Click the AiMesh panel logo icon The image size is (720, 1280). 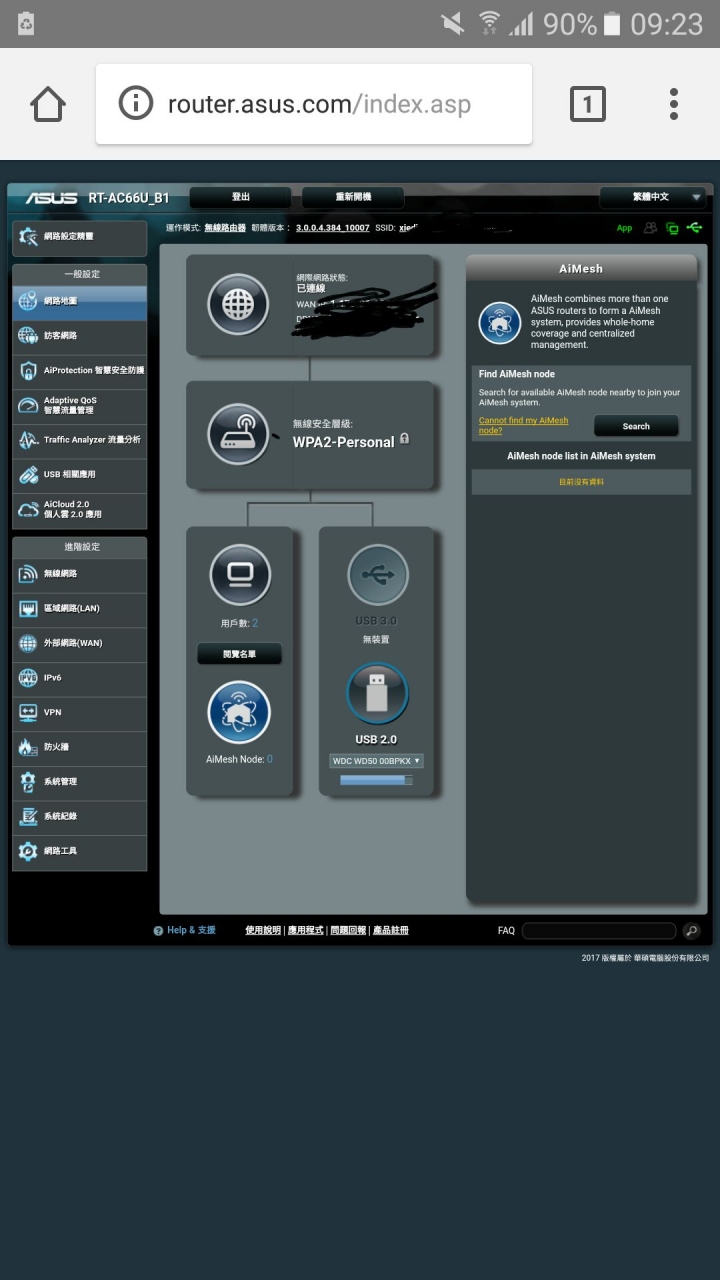pyautogui.click(x=499, y=322)
